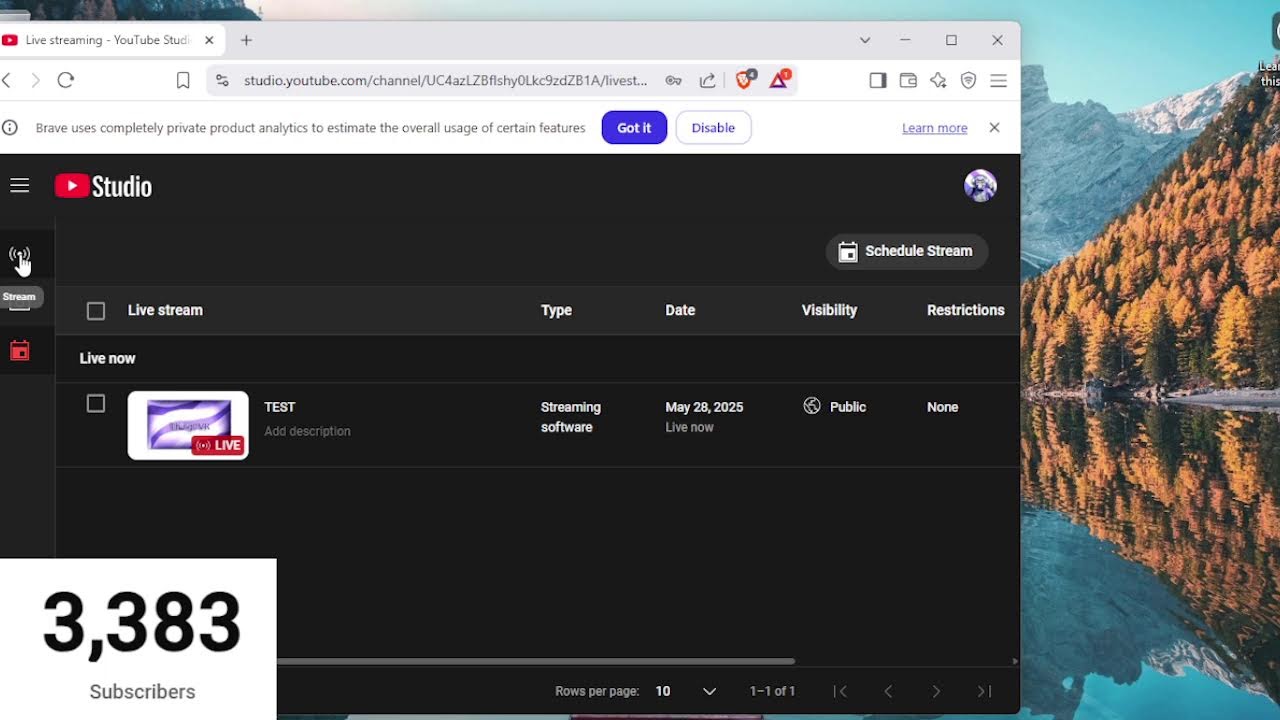Open the Brave Shields lion icon
This screenshot has width=1280, height=720.
point(745,79)
